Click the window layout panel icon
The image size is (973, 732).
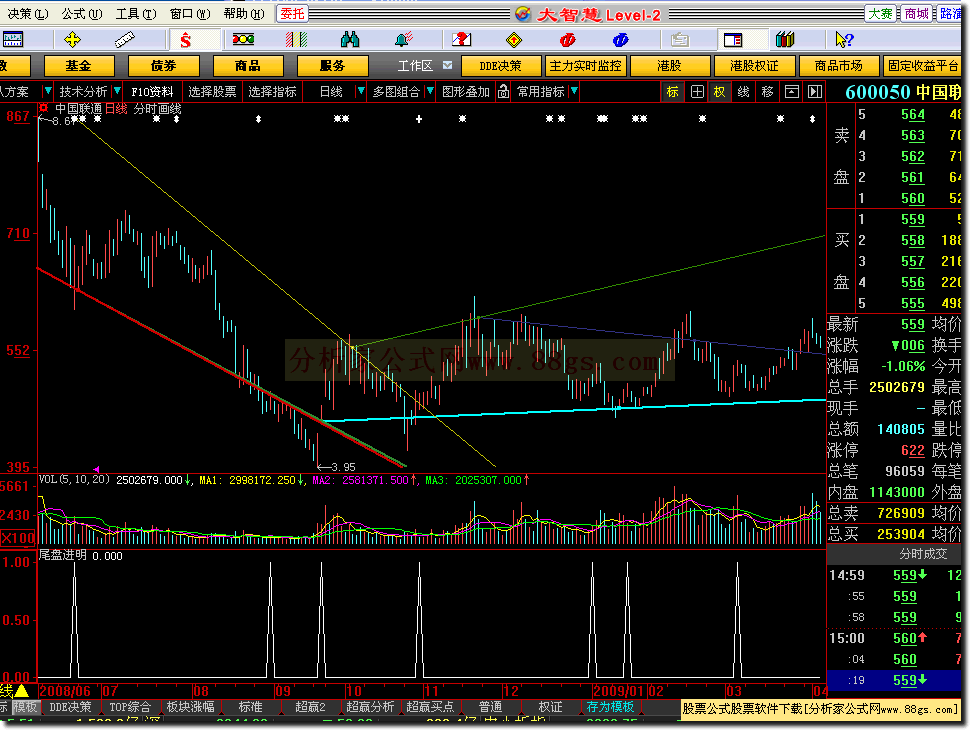(733, 40)
